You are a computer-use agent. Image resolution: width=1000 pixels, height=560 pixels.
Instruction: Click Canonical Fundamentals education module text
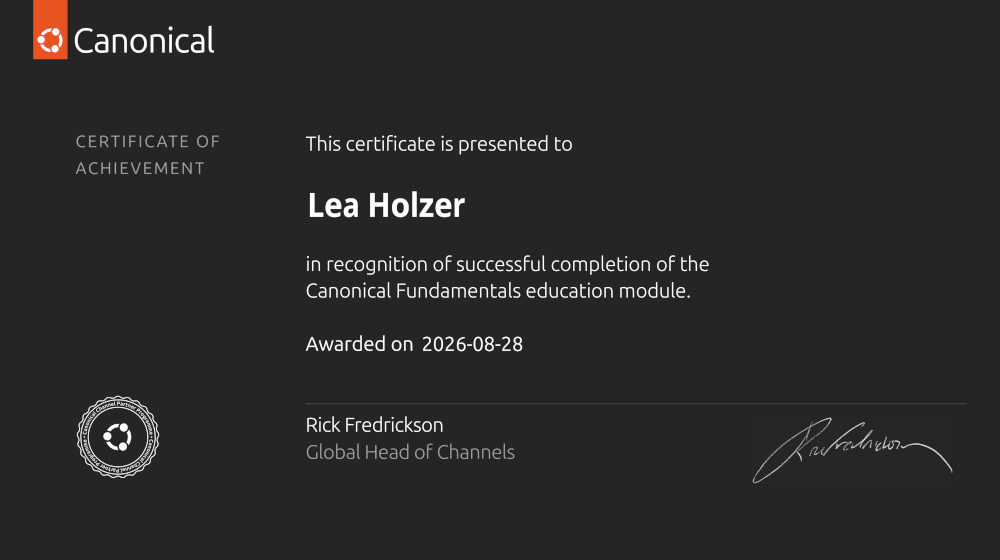(498, 291)
